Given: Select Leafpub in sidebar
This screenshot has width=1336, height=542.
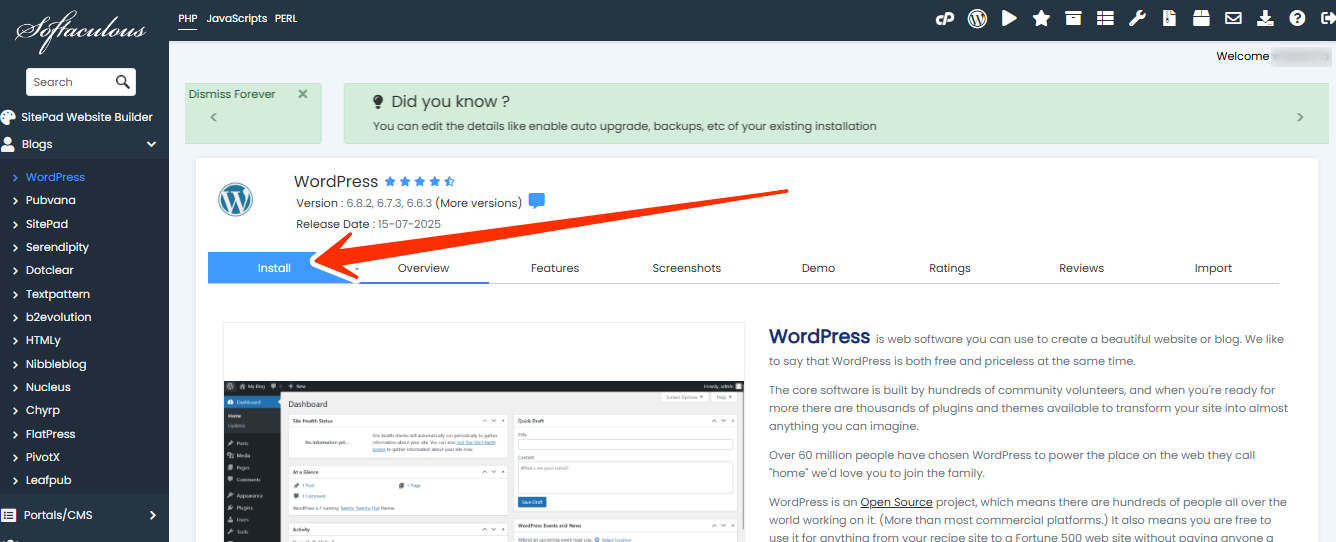Looking at the screenshot, I should 49,480.
